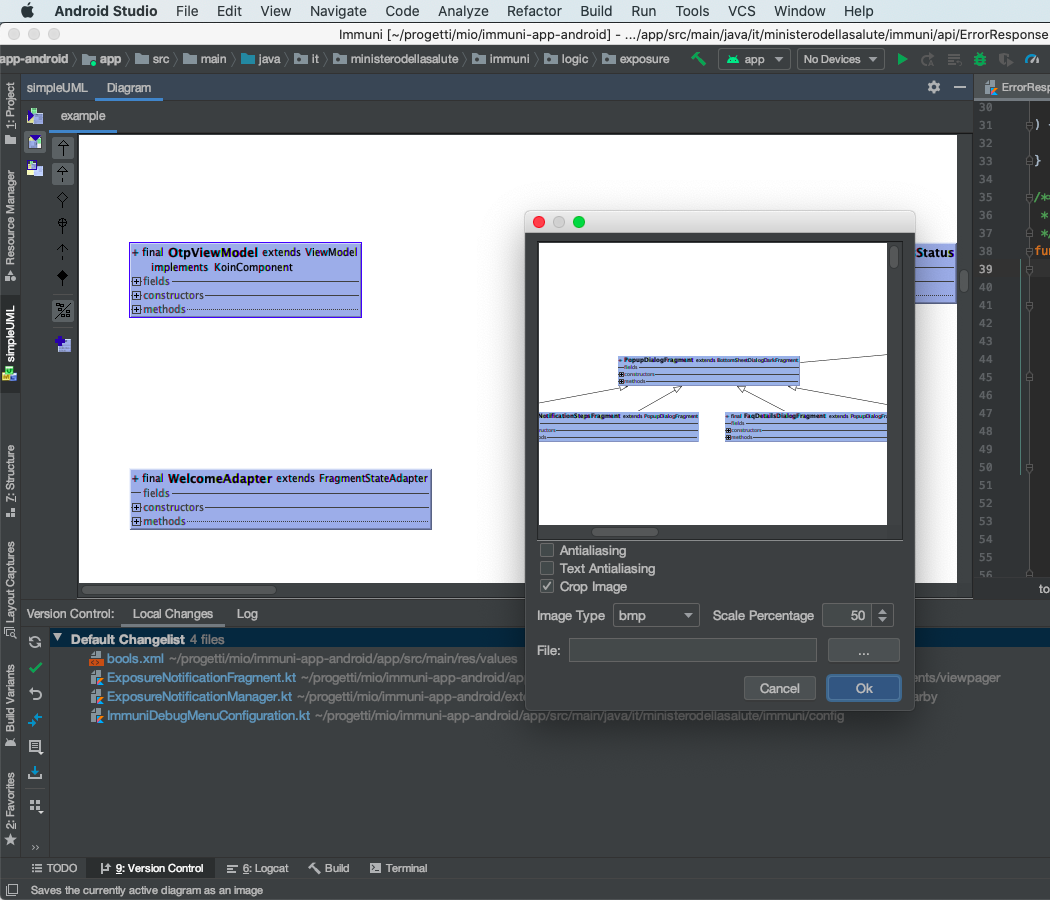
Task: Select the hollow diamond aggregation tool
Action: coord(63,200)
